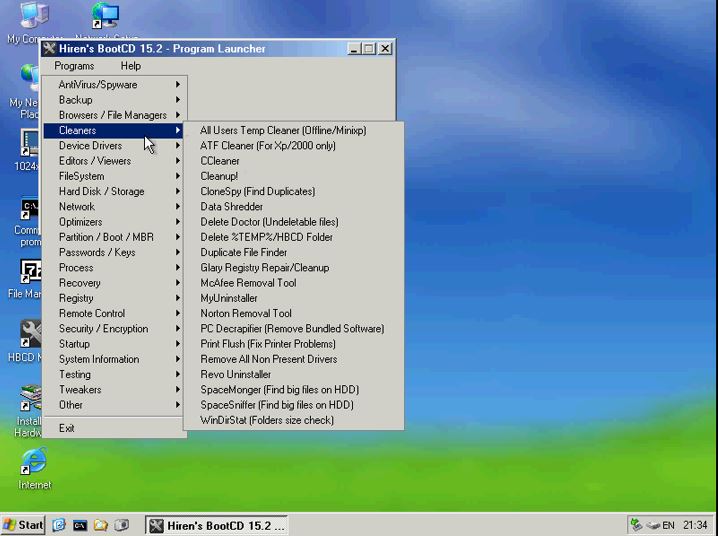Expand the FileSystem submenu
The width and height of the screenshot is (718, 536).
click(114, 176)
